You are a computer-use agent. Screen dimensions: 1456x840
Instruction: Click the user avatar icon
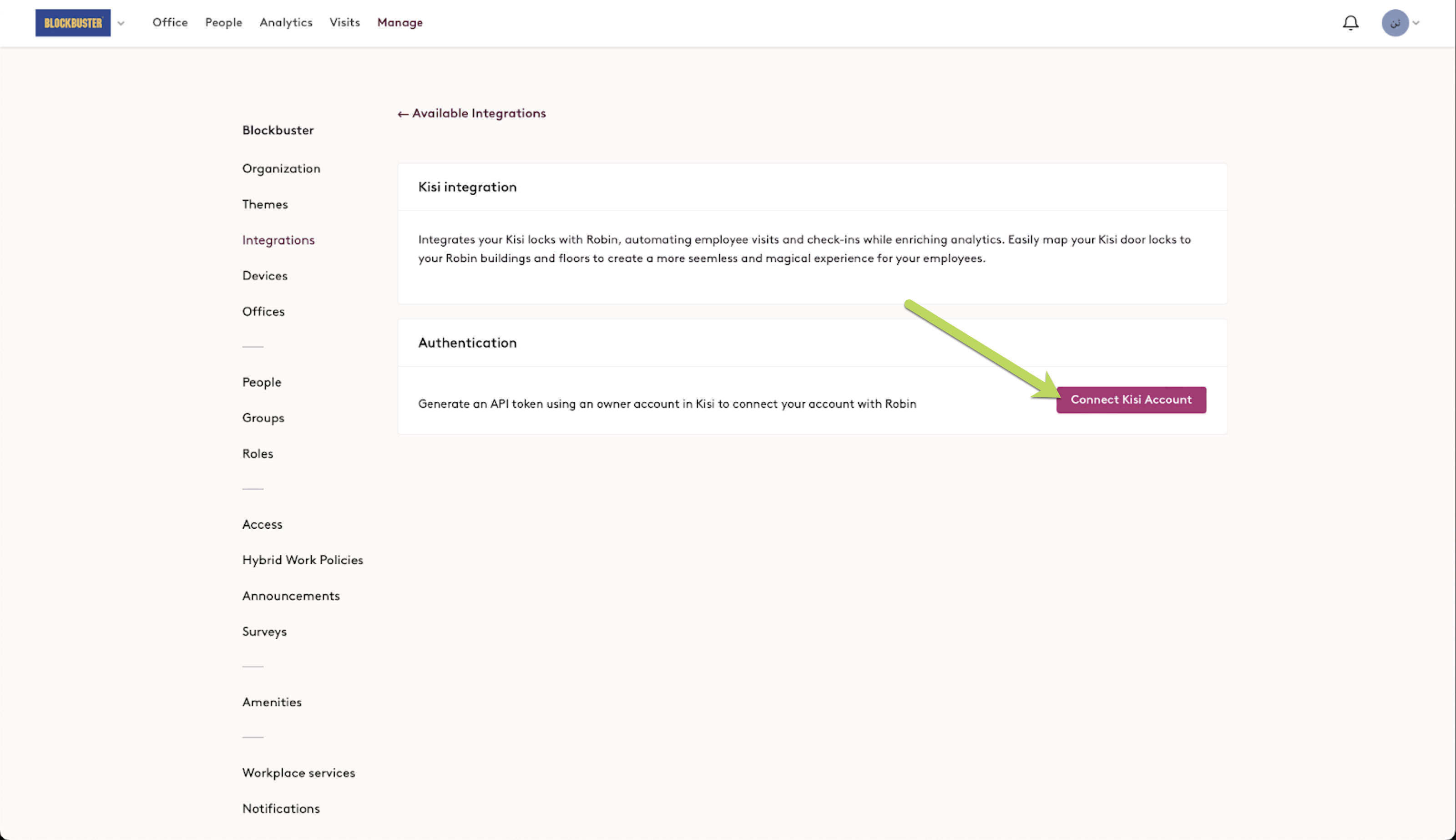[x=1395, y=23]
